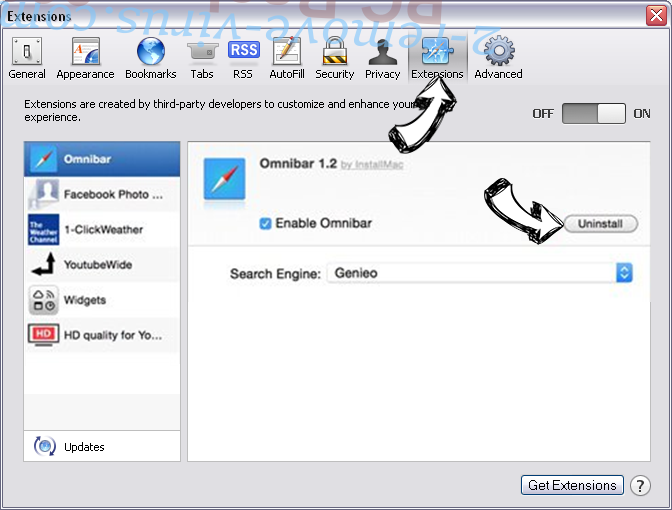This screenshot has height=510, width=672.
Task: Click the Updates refresh icon
Action: click(45, 447)
